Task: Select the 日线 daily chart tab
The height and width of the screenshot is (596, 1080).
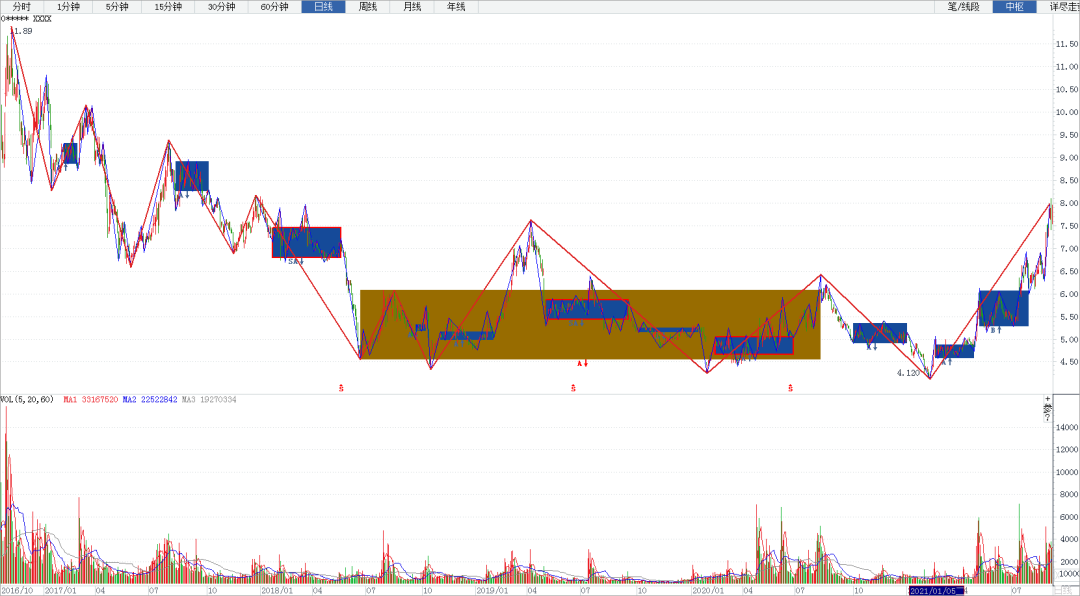Action: [323, 7]
